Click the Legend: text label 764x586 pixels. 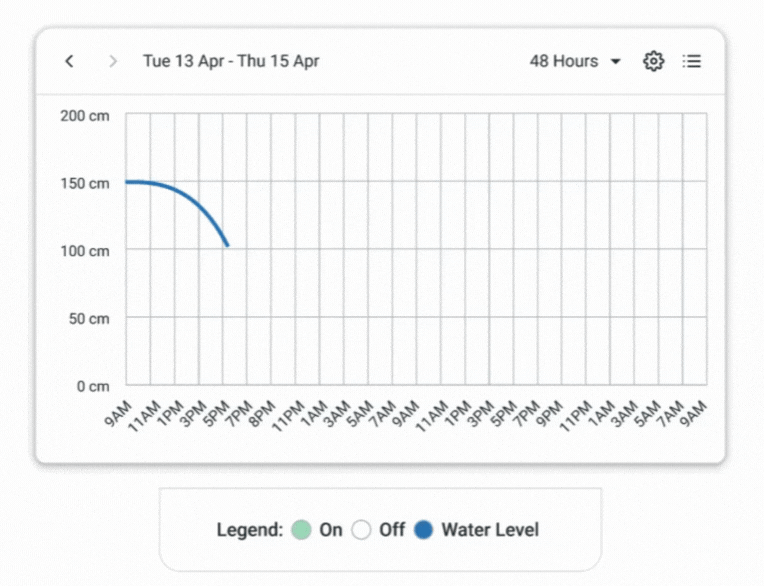250,530
